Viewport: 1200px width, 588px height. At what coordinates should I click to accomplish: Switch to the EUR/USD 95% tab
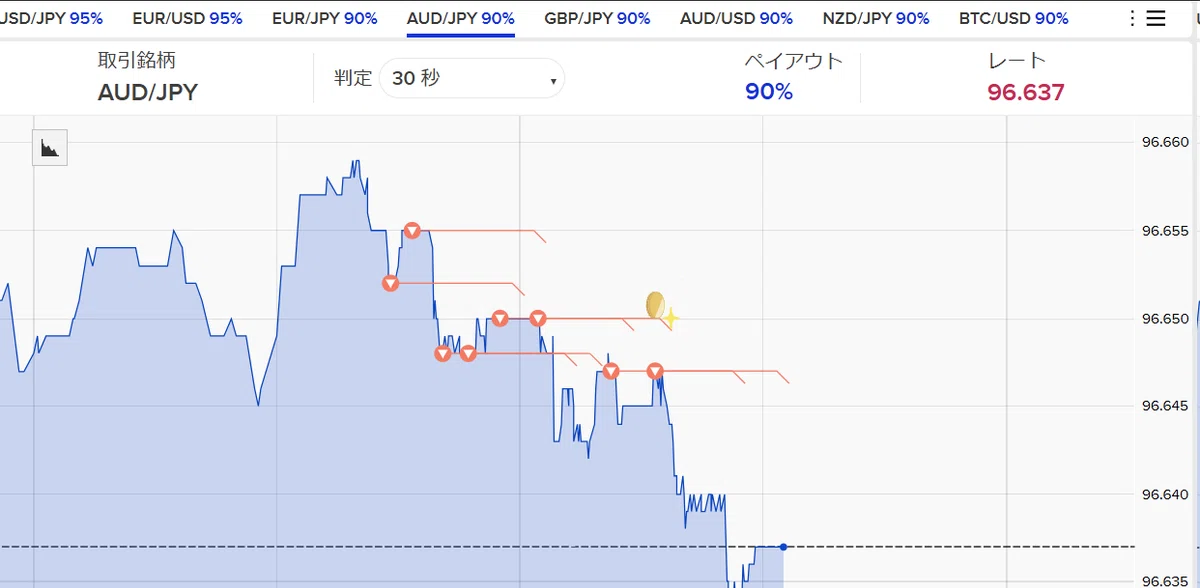[x=187, y=18]
